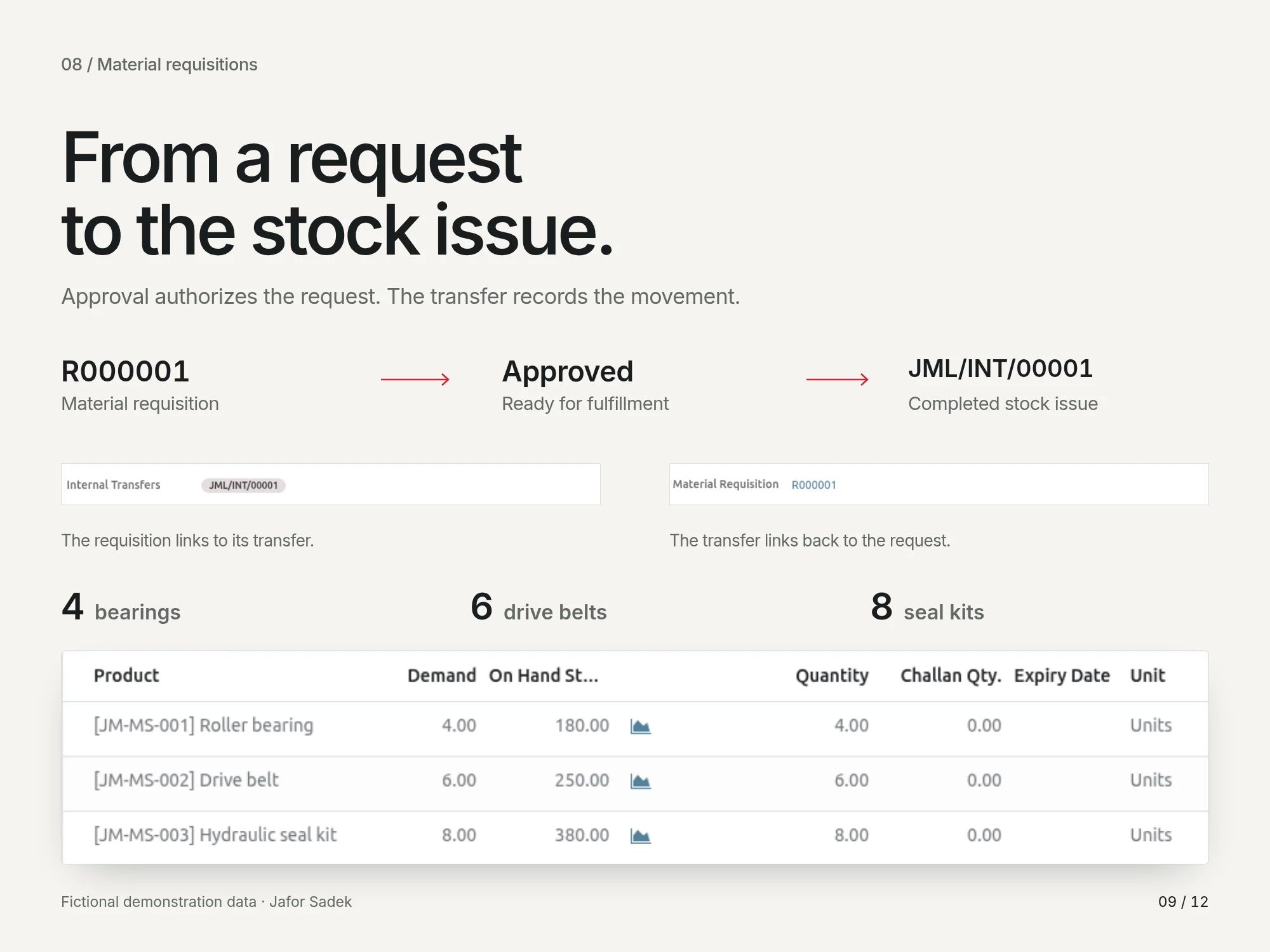Viewport: 1270px width, 952px height.
Task: Click the '4 bearings' summary figure
Action: 121,607
